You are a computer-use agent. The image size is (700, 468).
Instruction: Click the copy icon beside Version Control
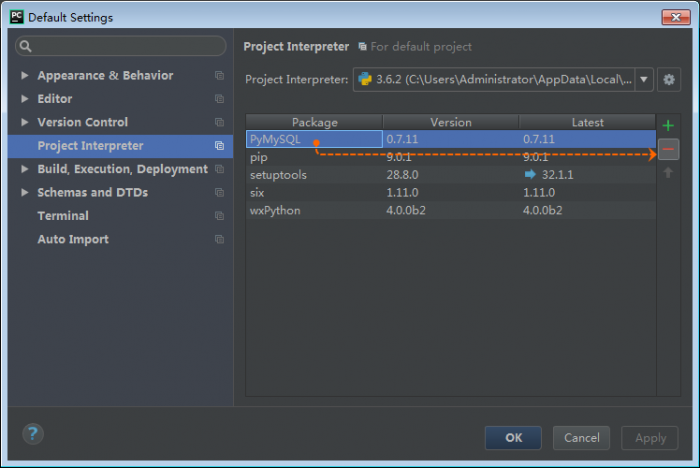click(219, 123)
